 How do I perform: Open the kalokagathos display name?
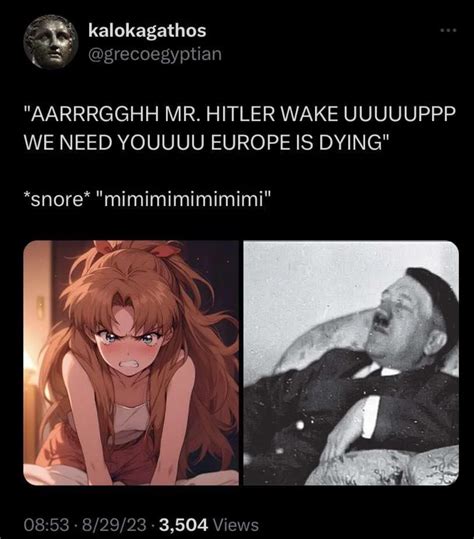pyautogui.click(x=147, y=30)
